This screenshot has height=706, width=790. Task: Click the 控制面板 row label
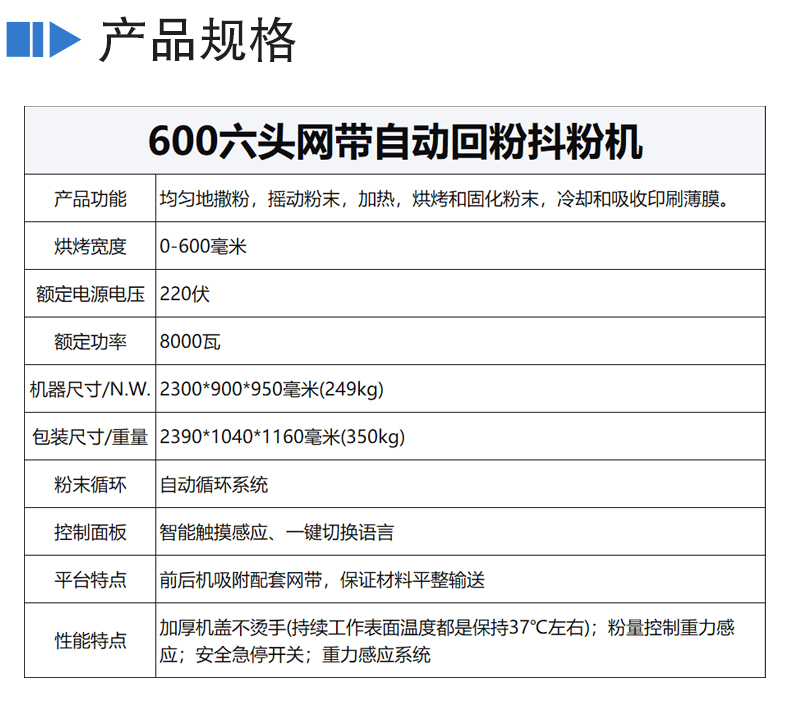click(x=90, y=532)
